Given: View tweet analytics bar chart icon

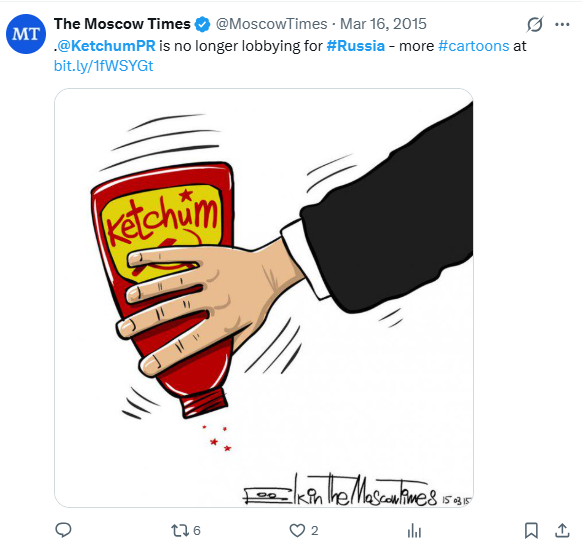Looking at the screenshot, I should pyautogui.click(x=414, y=530).
